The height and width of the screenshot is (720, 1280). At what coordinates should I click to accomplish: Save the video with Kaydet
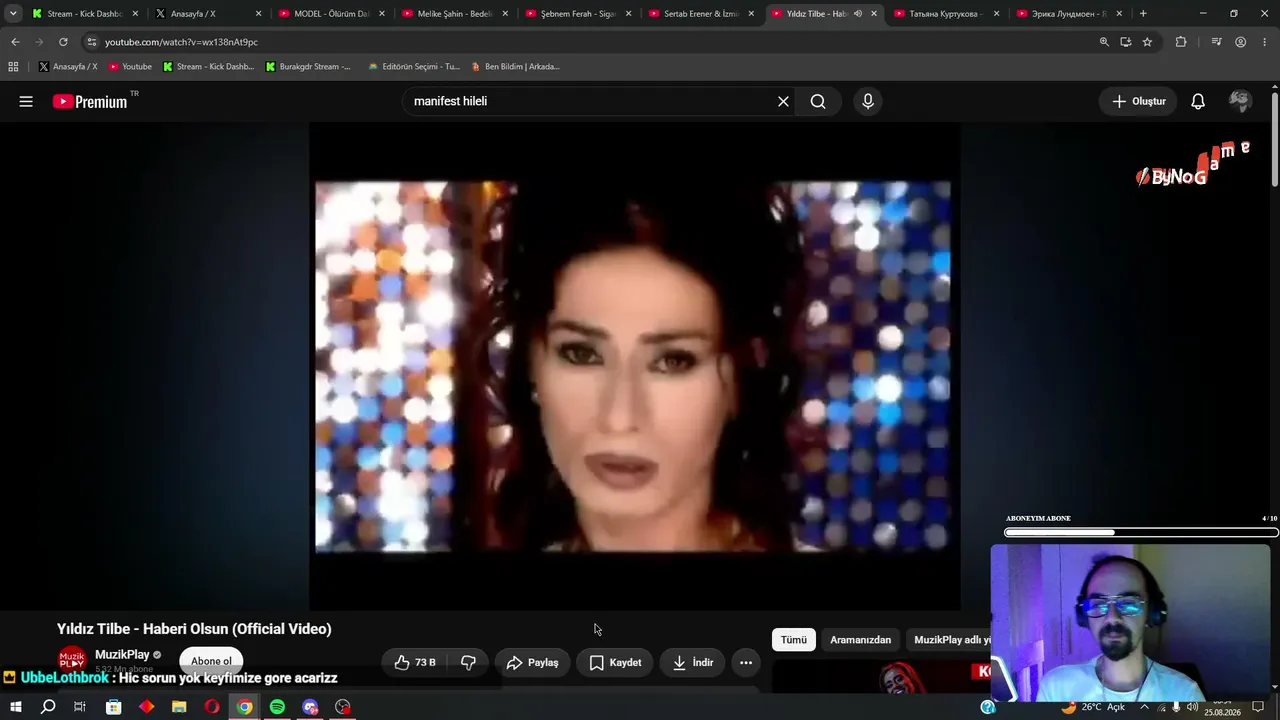(616, 662)
